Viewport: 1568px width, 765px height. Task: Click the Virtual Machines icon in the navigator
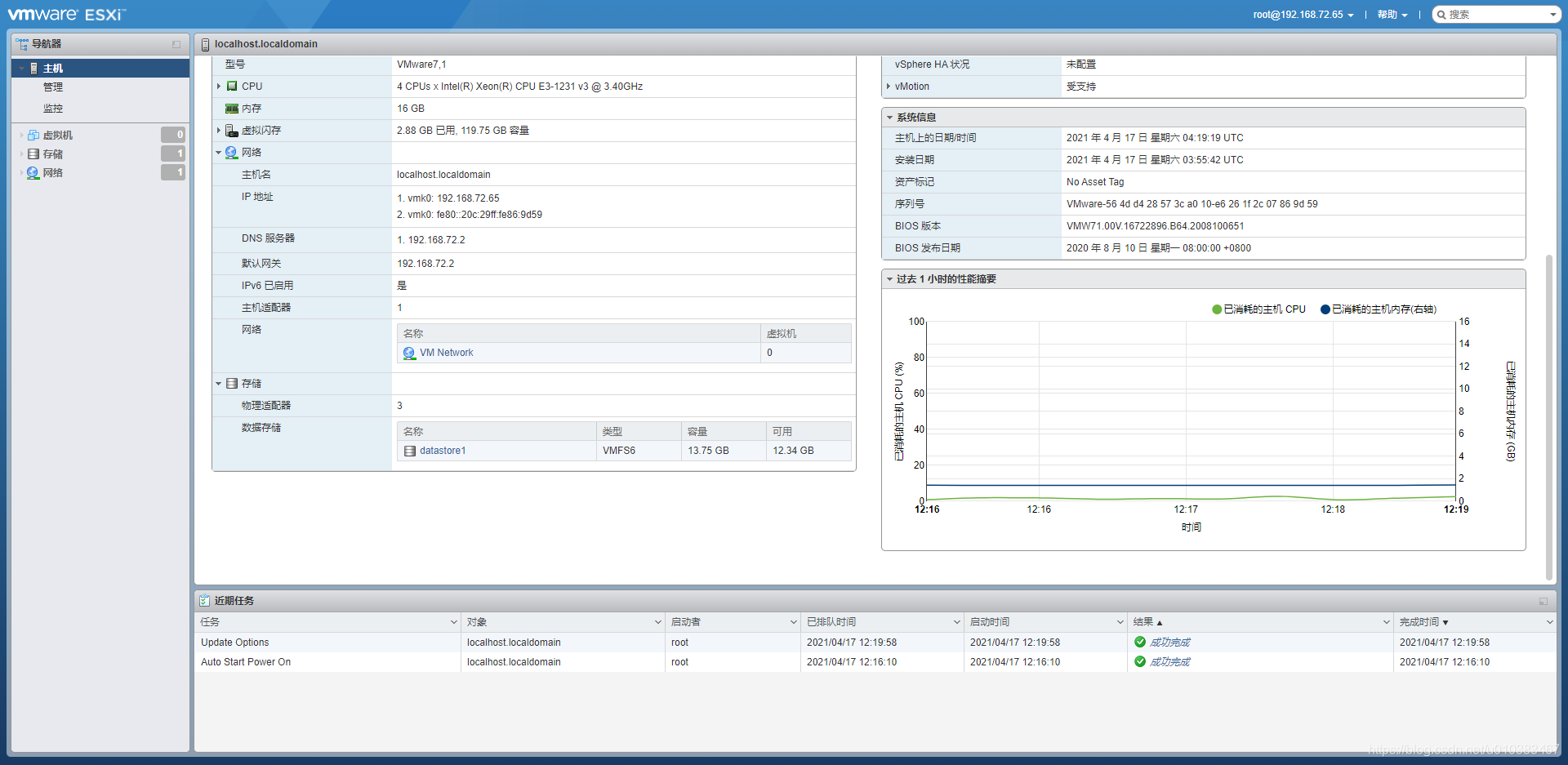tap(33, 136)
